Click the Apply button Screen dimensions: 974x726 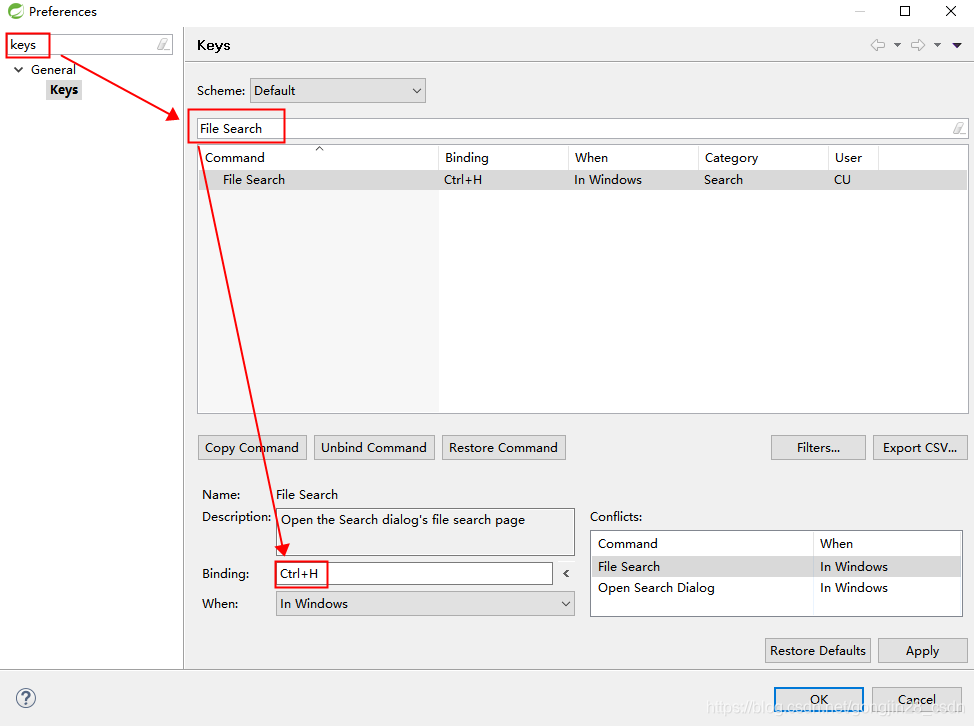click(x=922, y=650)
